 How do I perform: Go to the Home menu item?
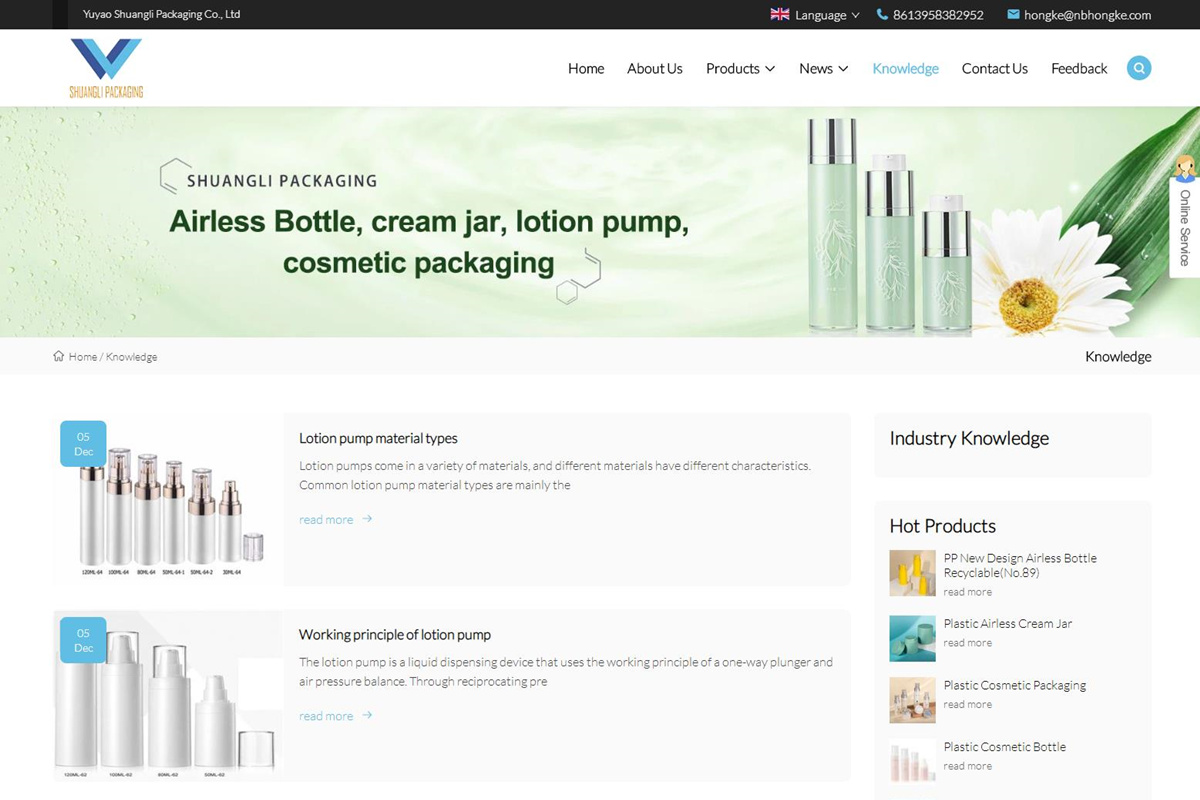[586, 68]
